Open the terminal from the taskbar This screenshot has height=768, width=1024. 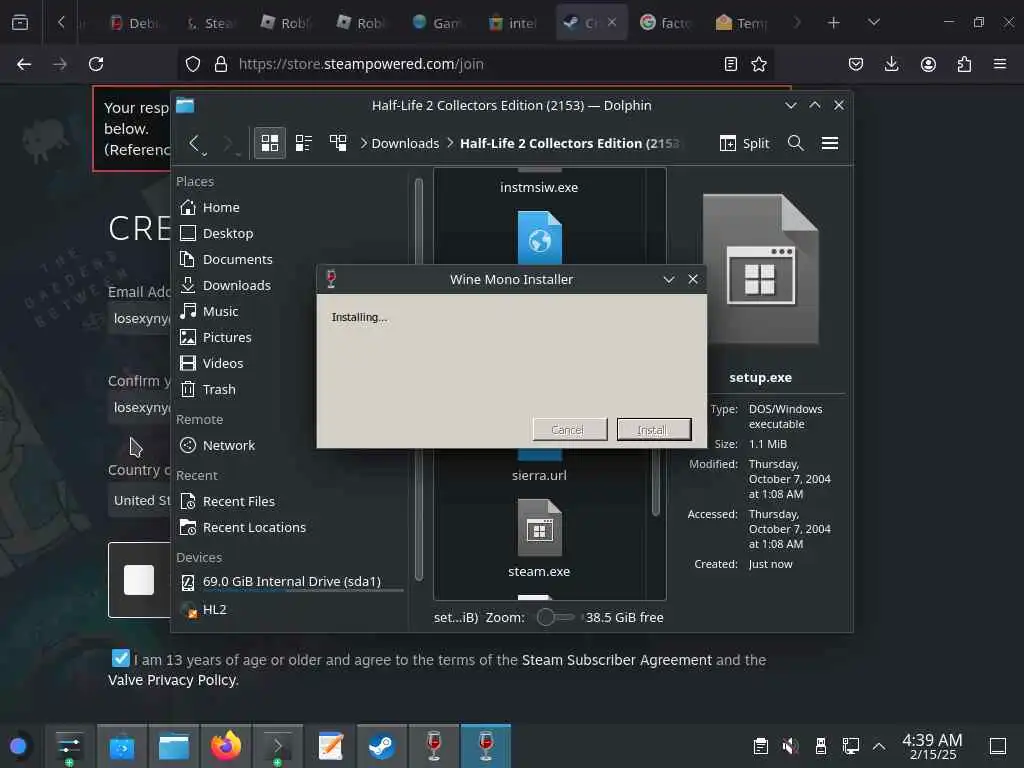278,746
